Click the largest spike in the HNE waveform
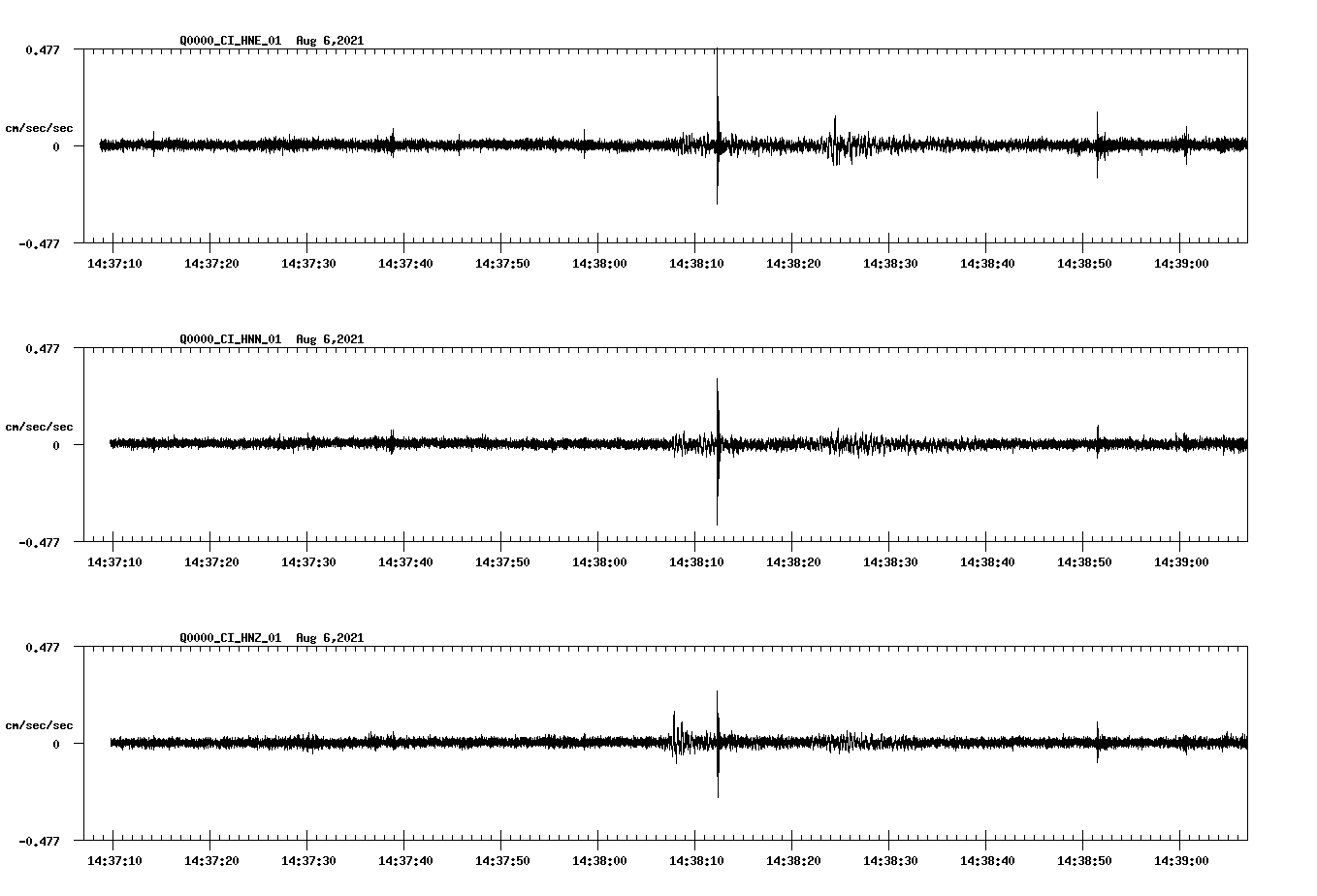This screenshot has width=1317, height=896. coord(718,126)
